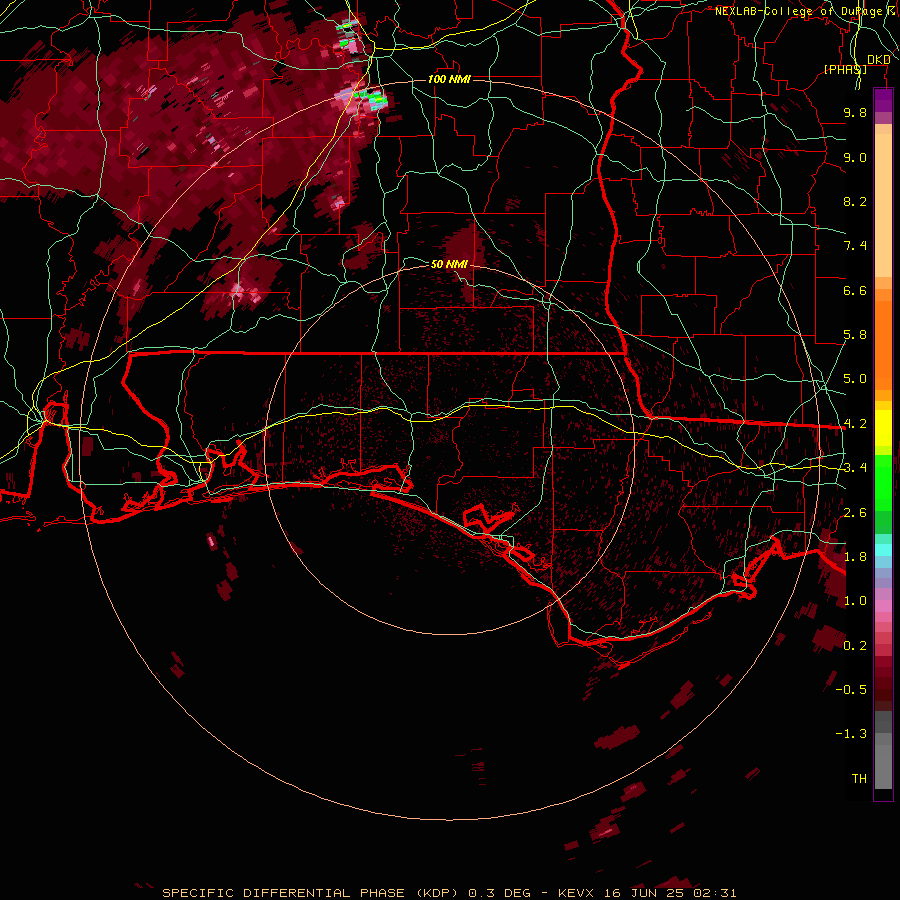Click the 9.0 value on the color scale

pyautogui.click(x=855, y=157)
